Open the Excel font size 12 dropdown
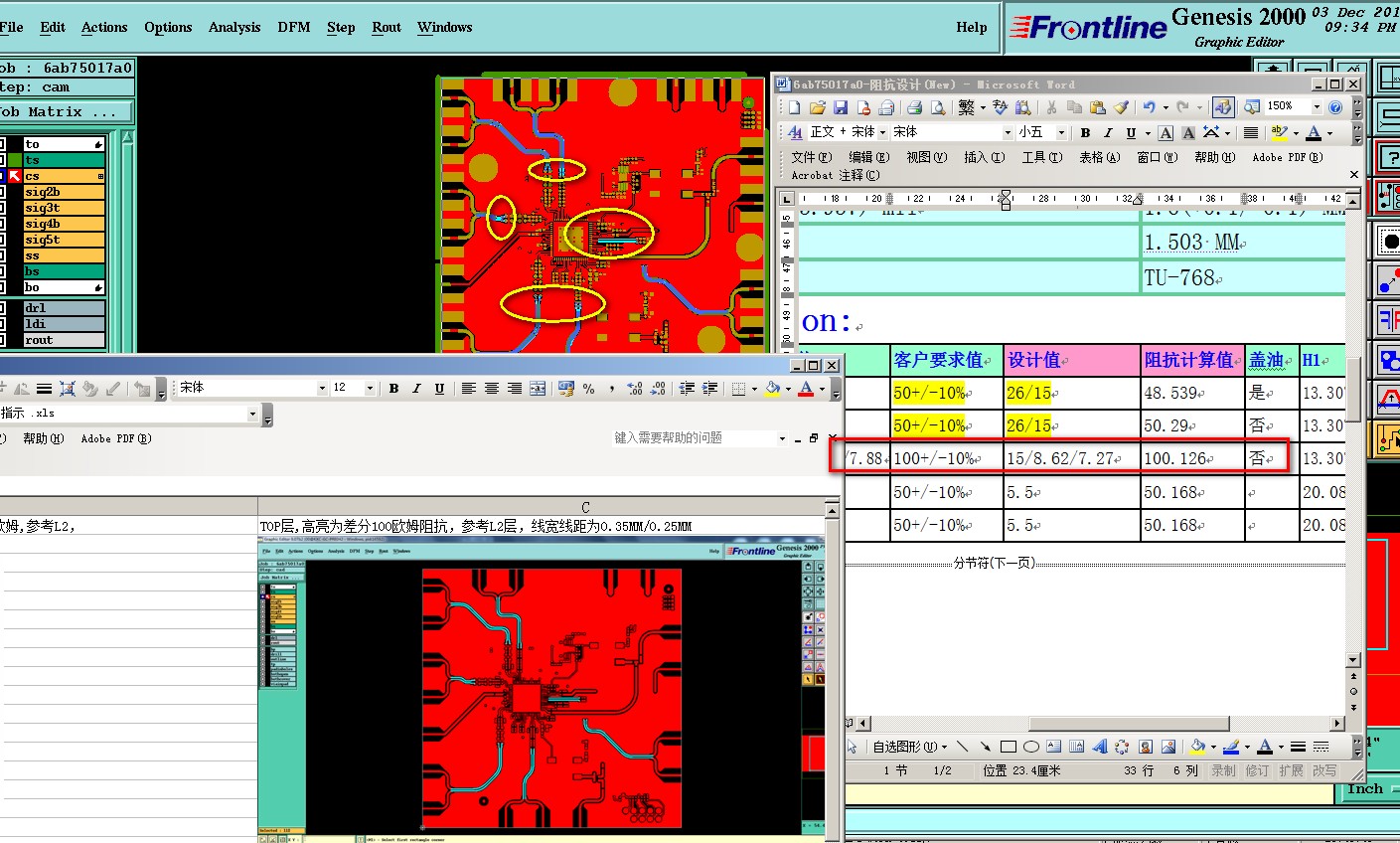Viewport: 1400px width, 843px height. (370, 388)
